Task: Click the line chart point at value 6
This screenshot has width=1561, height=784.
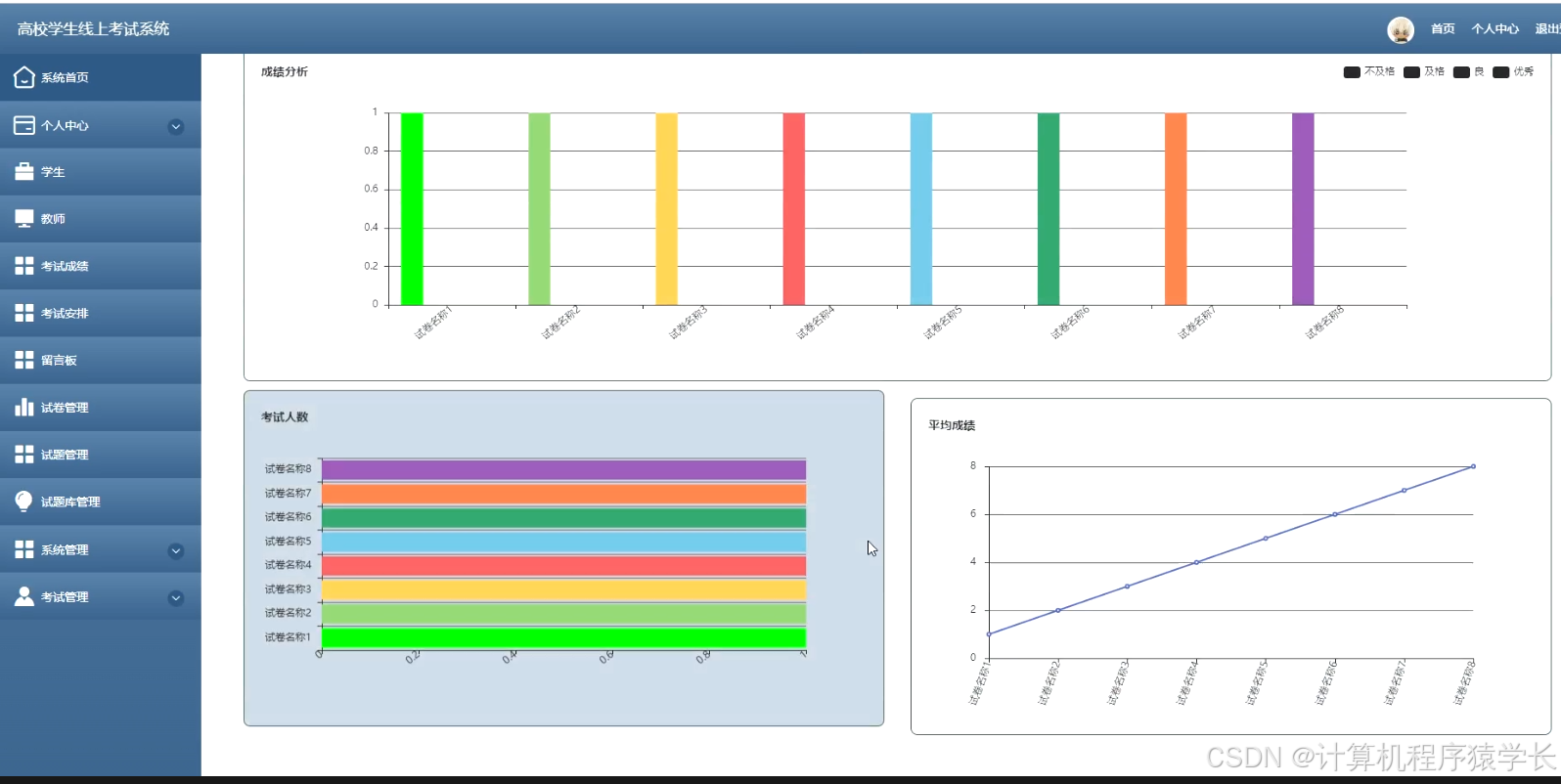Action: (x=1335, y=514)
